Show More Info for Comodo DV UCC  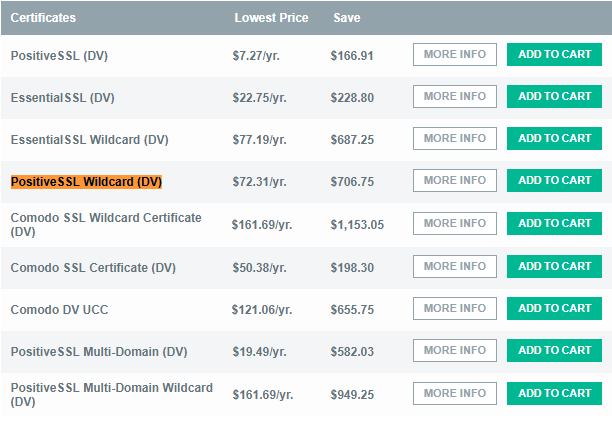455,308
